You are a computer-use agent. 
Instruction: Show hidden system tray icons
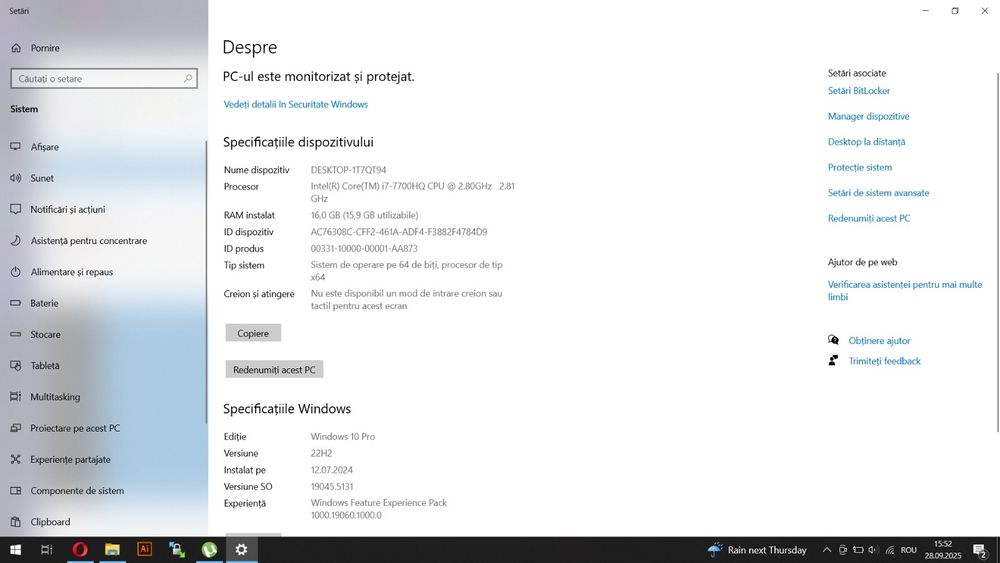coord(827,550)
